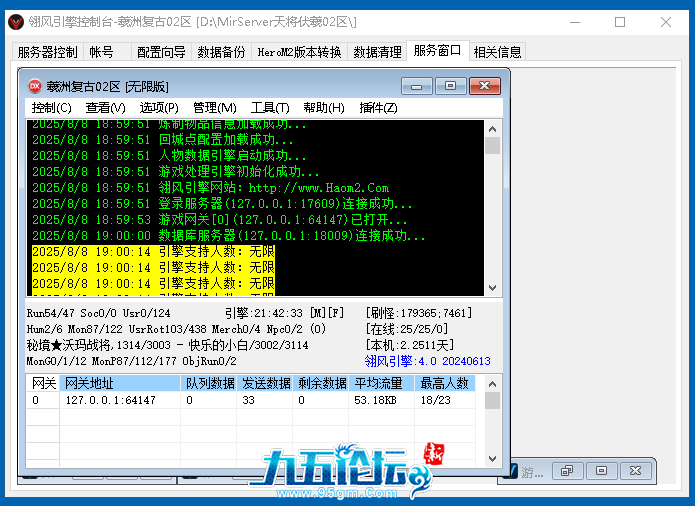Maximize the 翎风引擎控制台 main window
Screen dimensions: 695x506
click(x=620, y=22)
